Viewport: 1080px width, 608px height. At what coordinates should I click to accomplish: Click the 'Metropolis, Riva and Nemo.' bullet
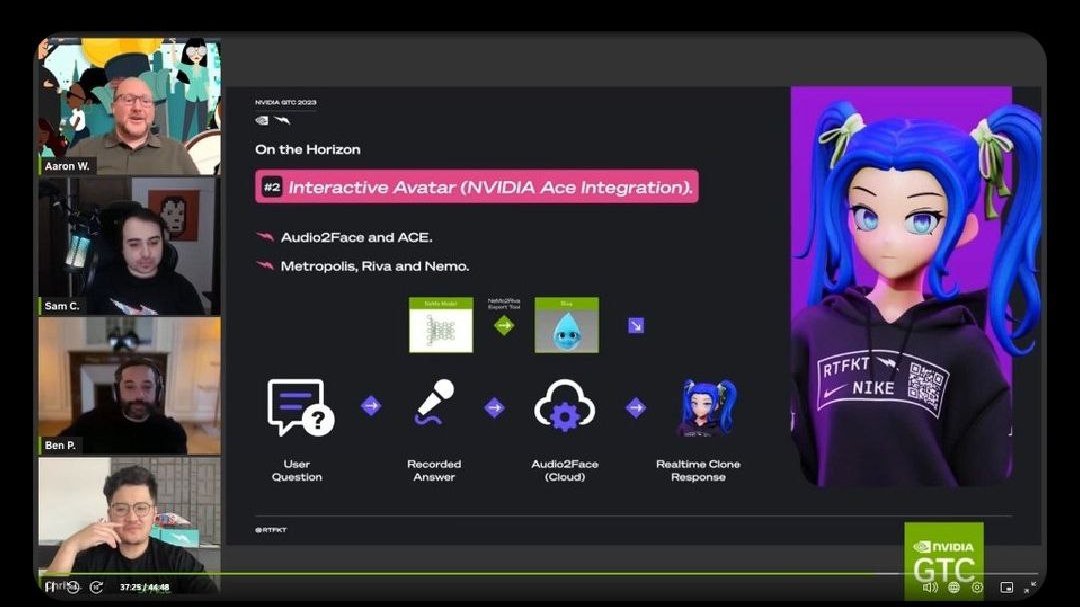click(x=375, y=266)
